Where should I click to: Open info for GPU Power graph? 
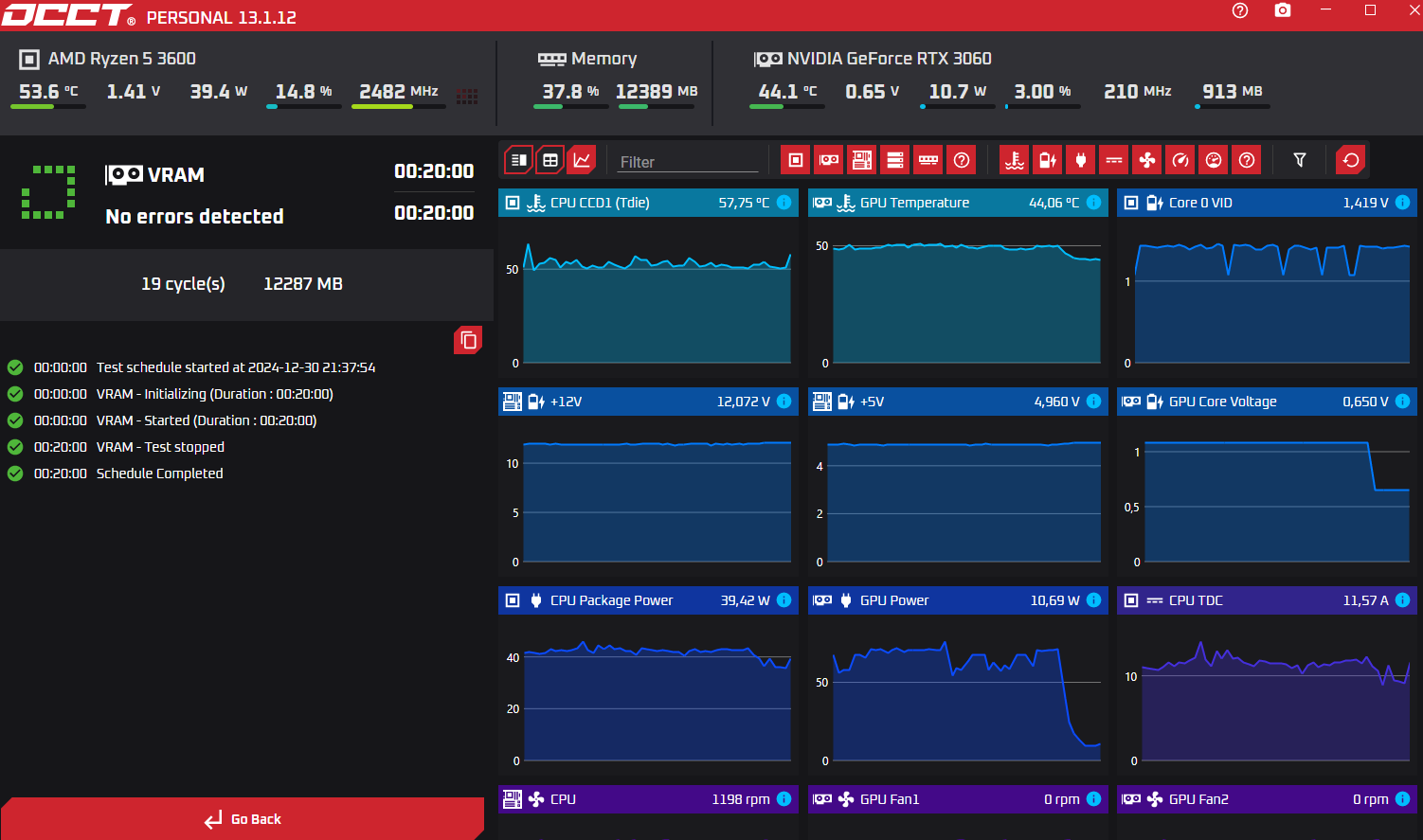[x=1094, y=600]
